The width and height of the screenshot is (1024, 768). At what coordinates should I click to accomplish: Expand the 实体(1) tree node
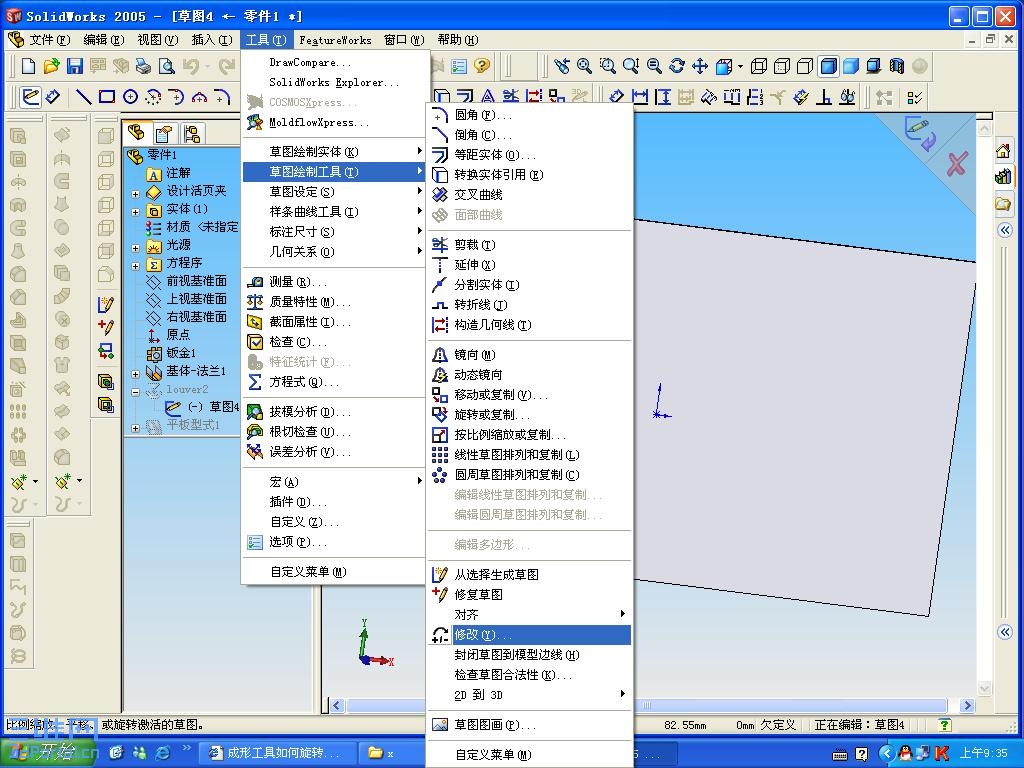[135, 212]
